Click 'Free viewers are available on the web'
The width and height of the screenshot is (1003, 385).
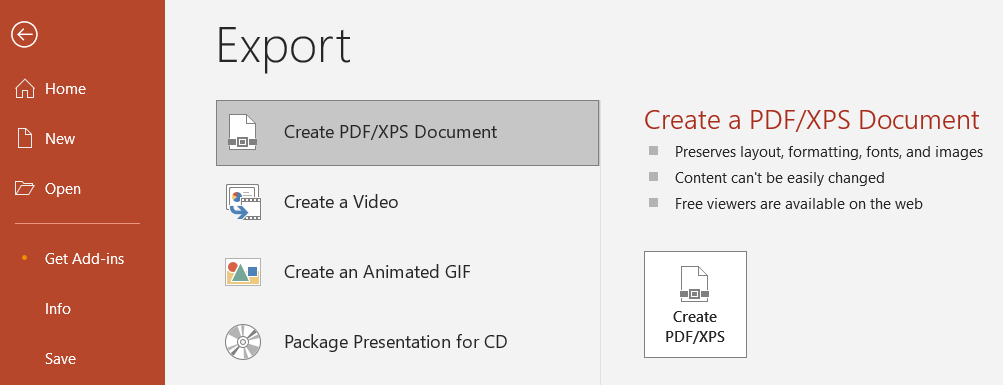point(799,204)
